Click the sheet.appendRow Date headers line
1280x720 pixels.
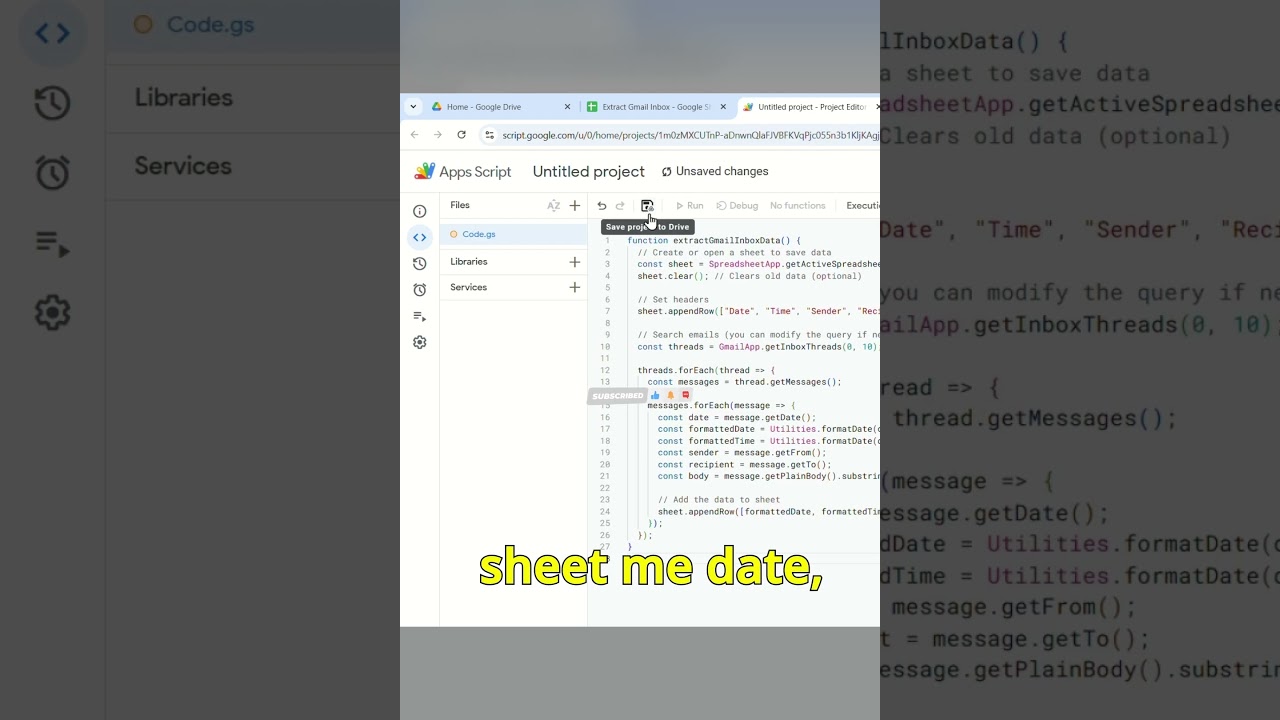click(x=759, y=311)
